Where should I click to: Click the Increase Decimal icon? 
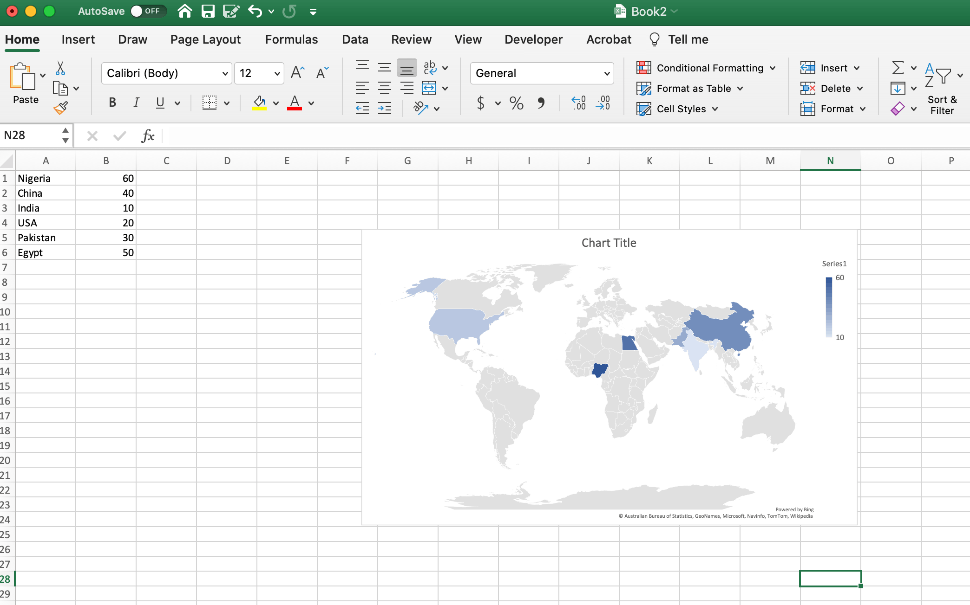(x=578, y=103)
